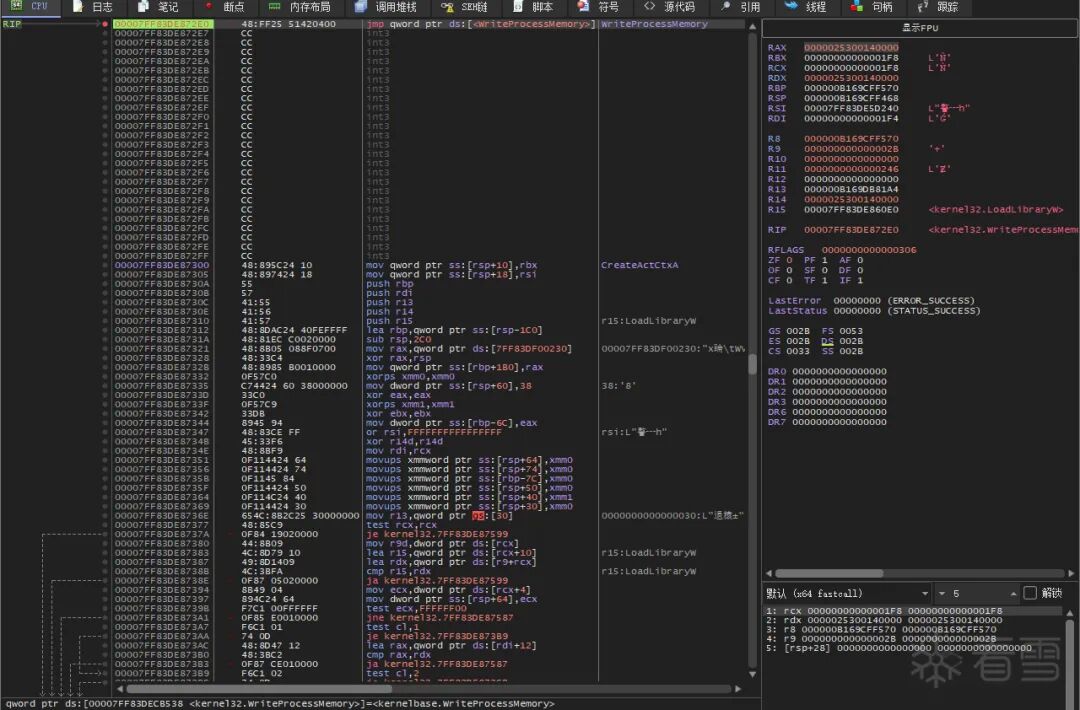
Task: Decrease the argument count stepper from 5
Action: coord(942,593)
